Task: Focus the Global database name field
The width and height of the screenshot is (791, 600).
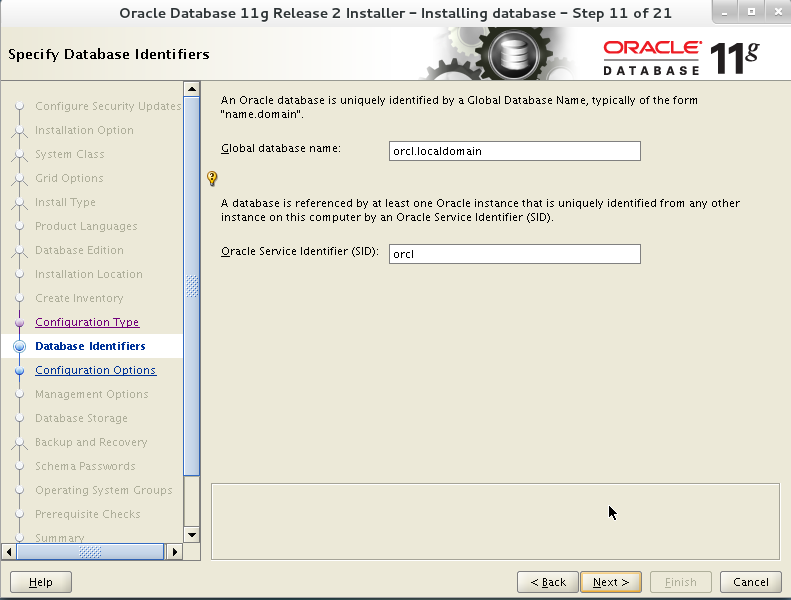Action: 515,151
